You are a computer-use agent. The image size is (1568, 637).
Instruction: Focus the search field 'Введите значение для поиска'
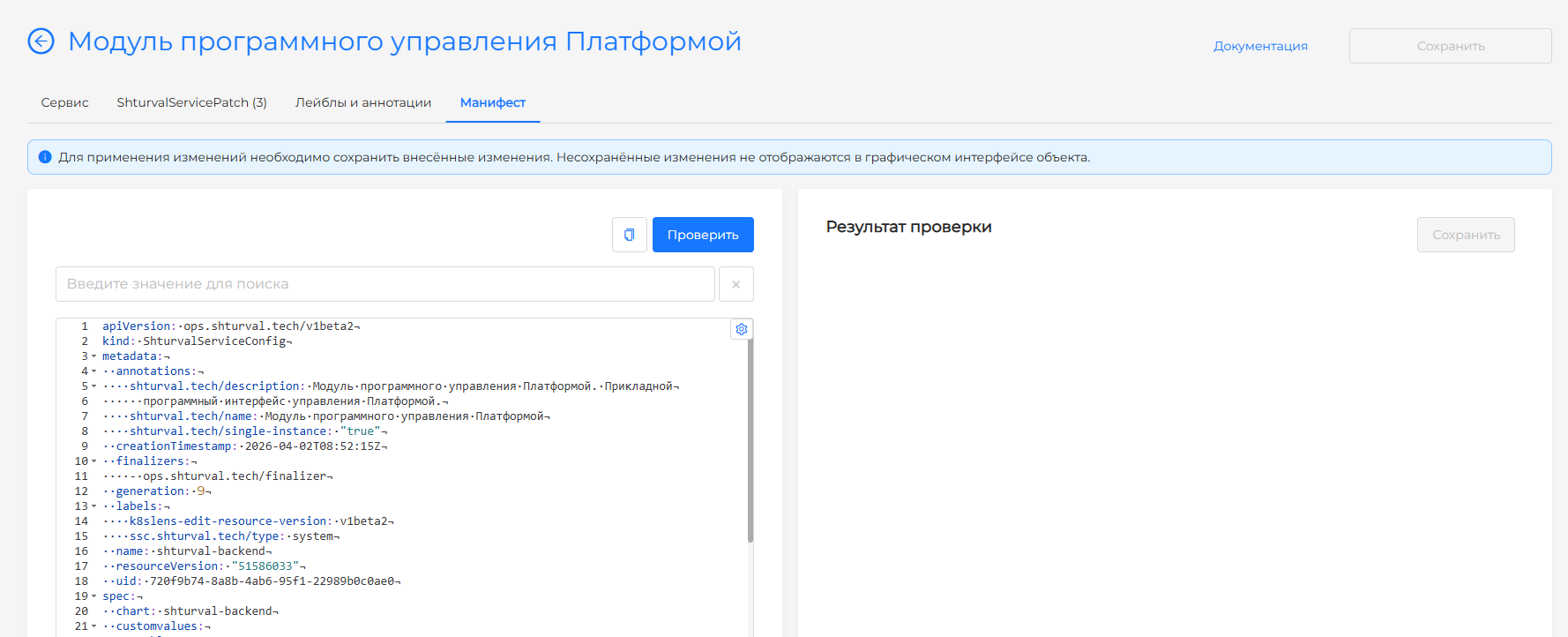point(385,284)
